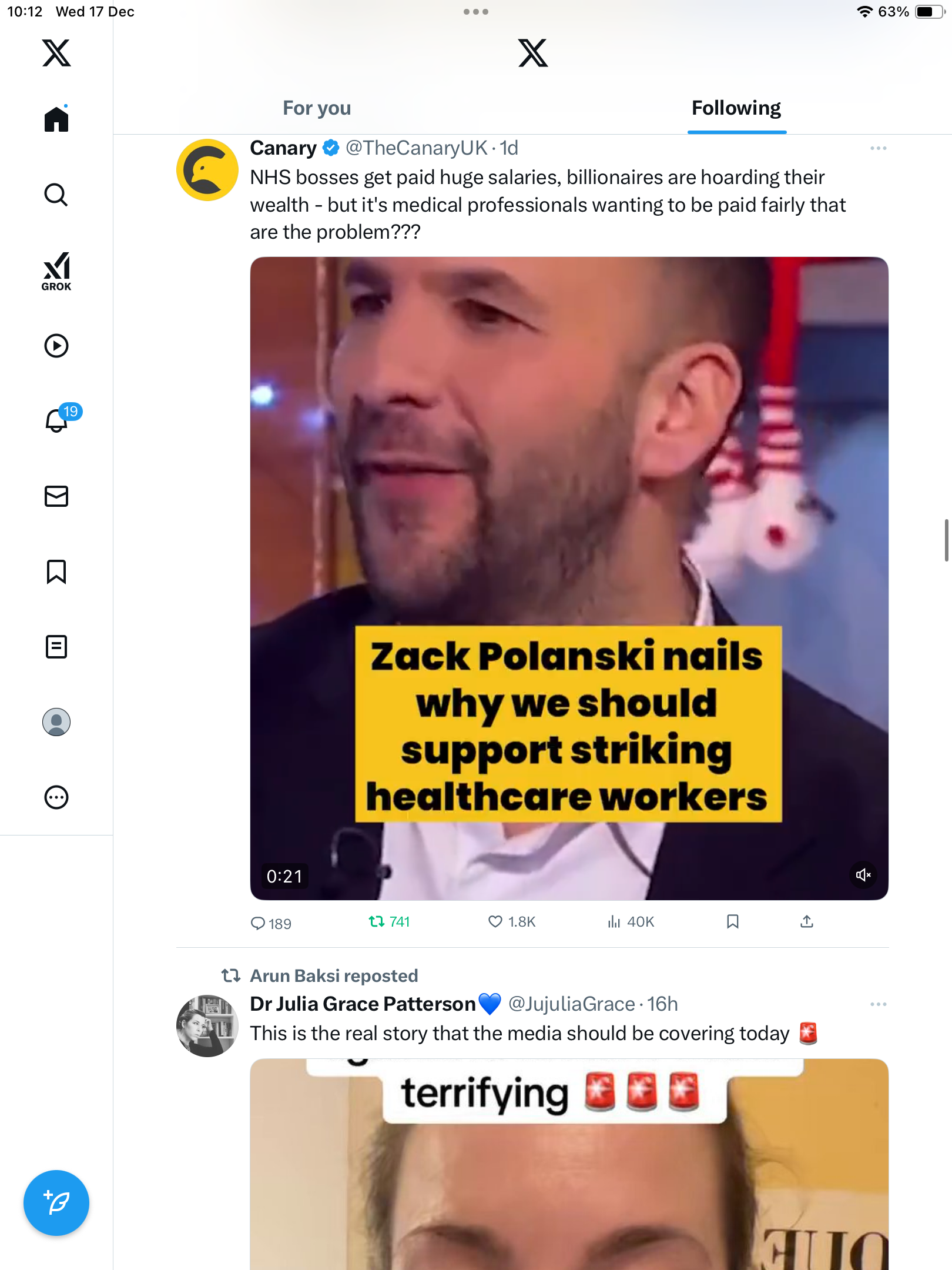952x1270 pixels.
Task: Undo repost on the Canary post
Action: click(377, 921)
